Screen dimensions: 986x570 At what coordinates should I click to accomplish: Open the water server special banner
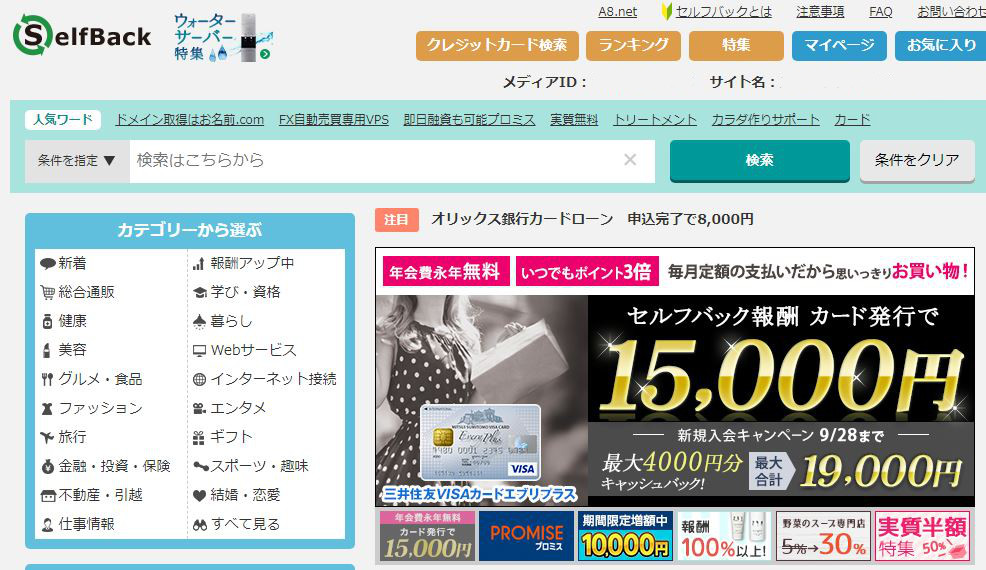tap(223, 37)
